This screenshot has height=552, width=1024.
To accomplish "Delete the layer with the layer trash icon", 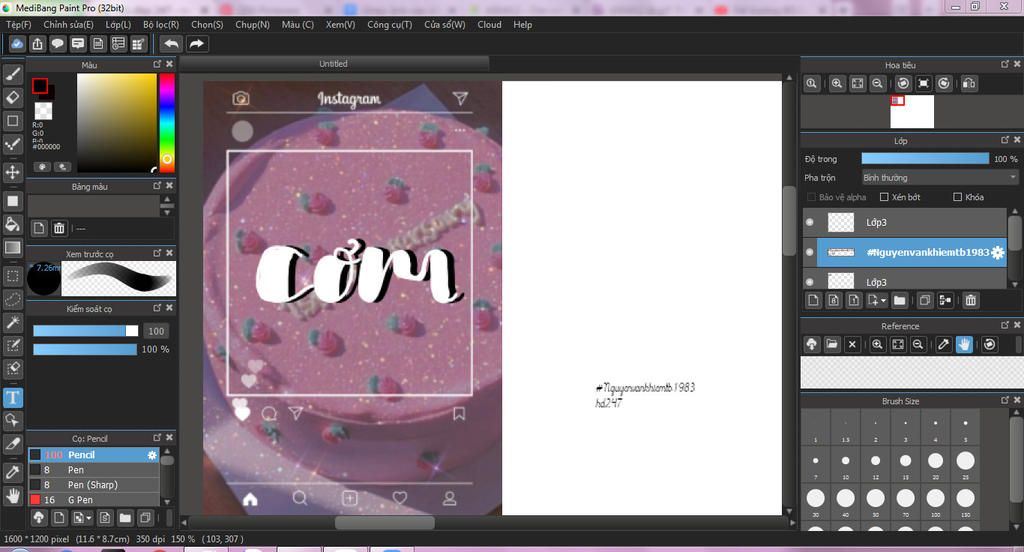I will (970, 300).
